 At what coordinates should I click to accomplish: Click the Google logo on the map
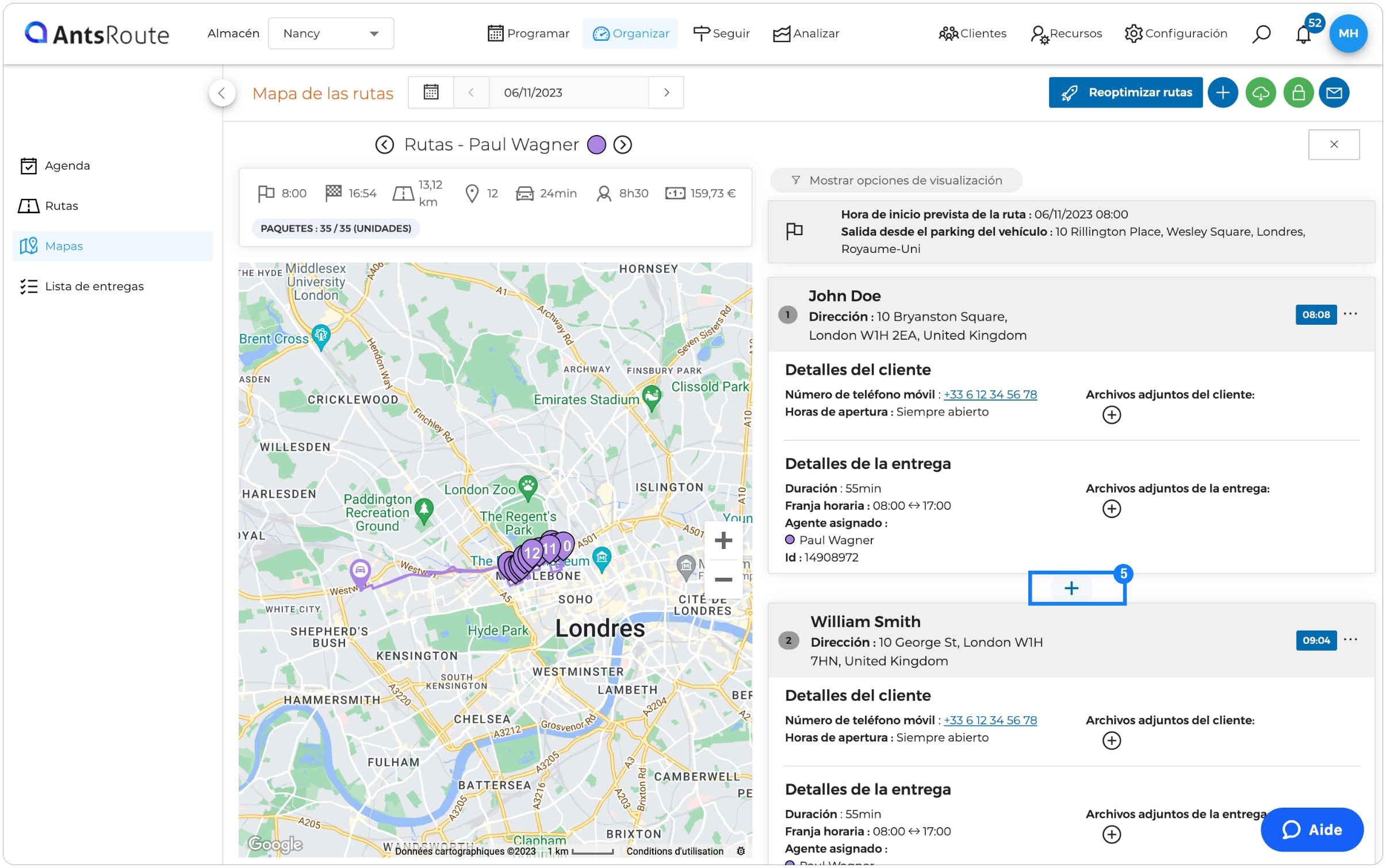pyautogui.click(x=275, y=844)
